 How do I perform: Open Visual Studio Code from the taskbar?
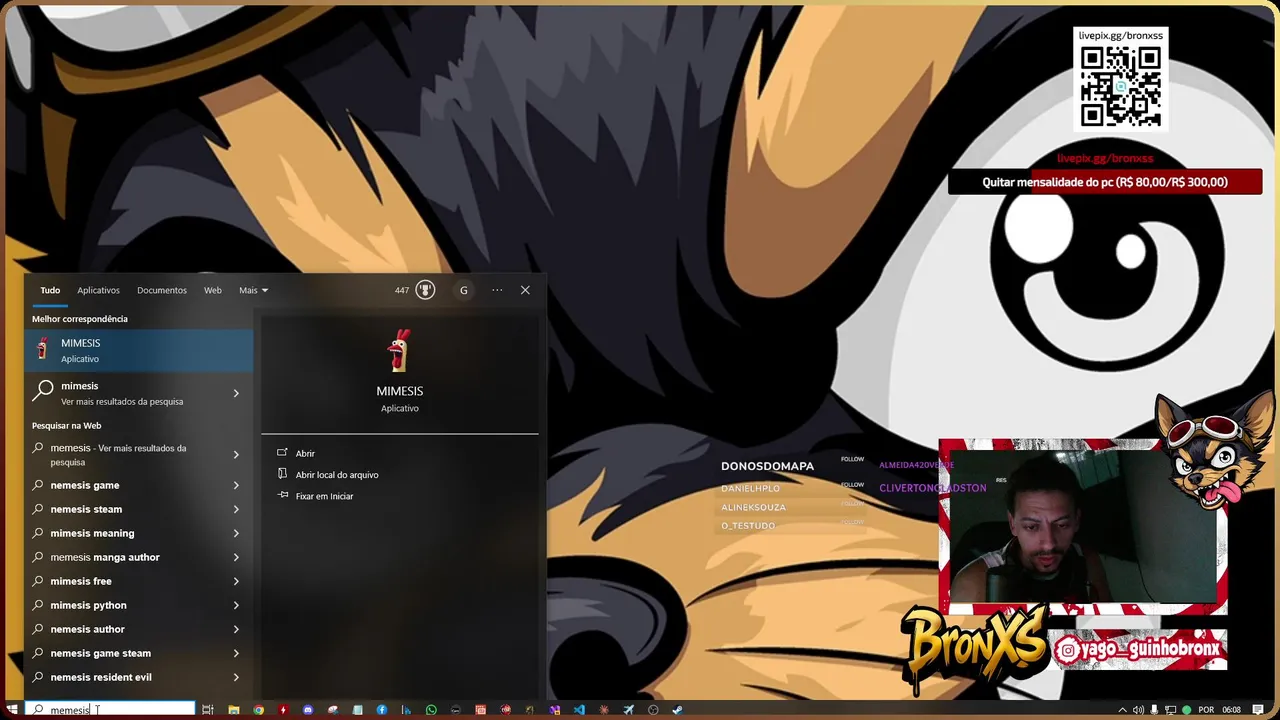pos(579,710)
